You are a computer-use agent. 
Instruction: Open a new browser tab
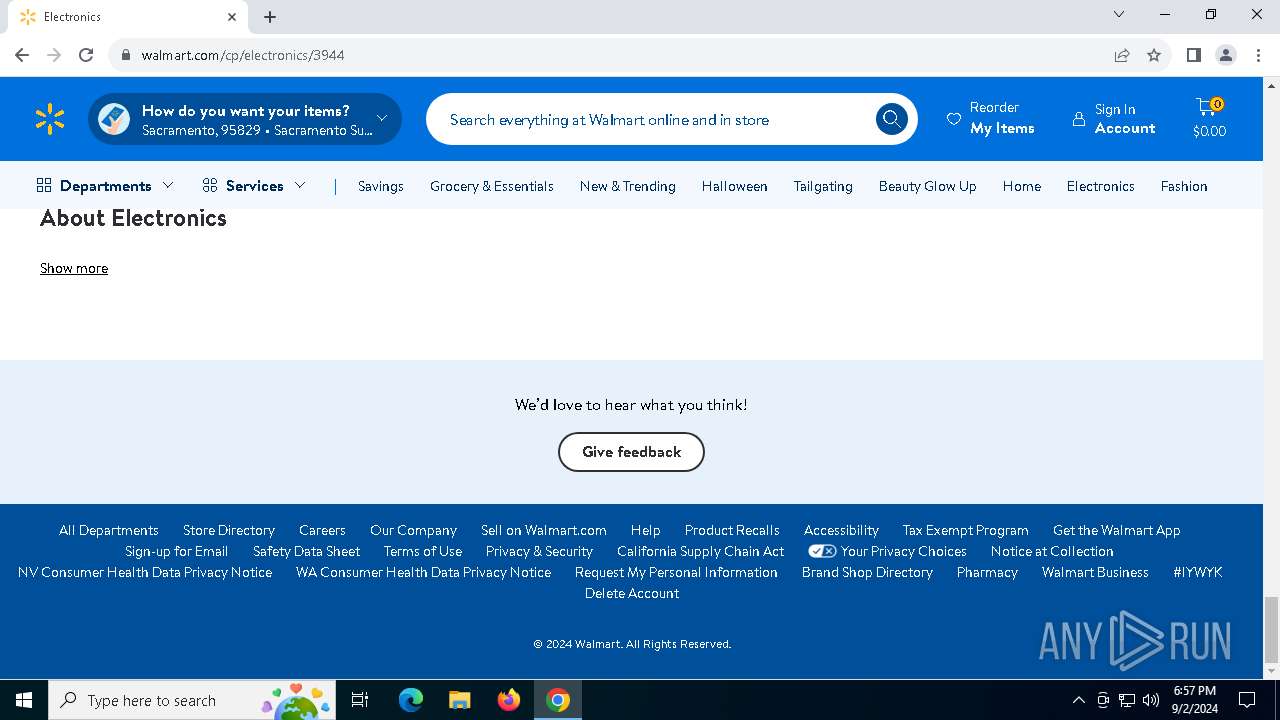click(x=270, y=17)
